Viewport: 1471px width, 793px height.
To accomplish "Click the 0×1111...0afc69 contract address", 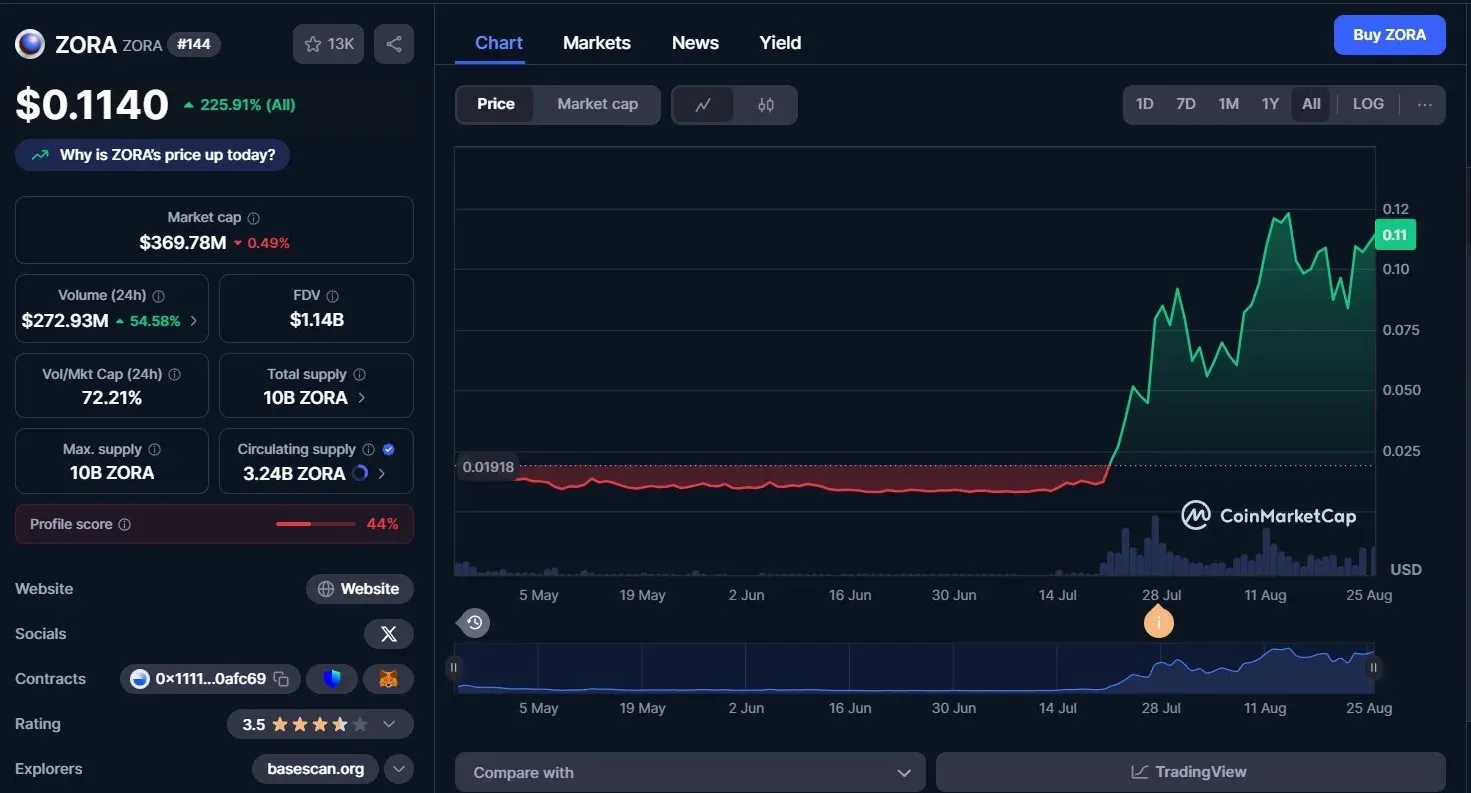I will 210,679.
